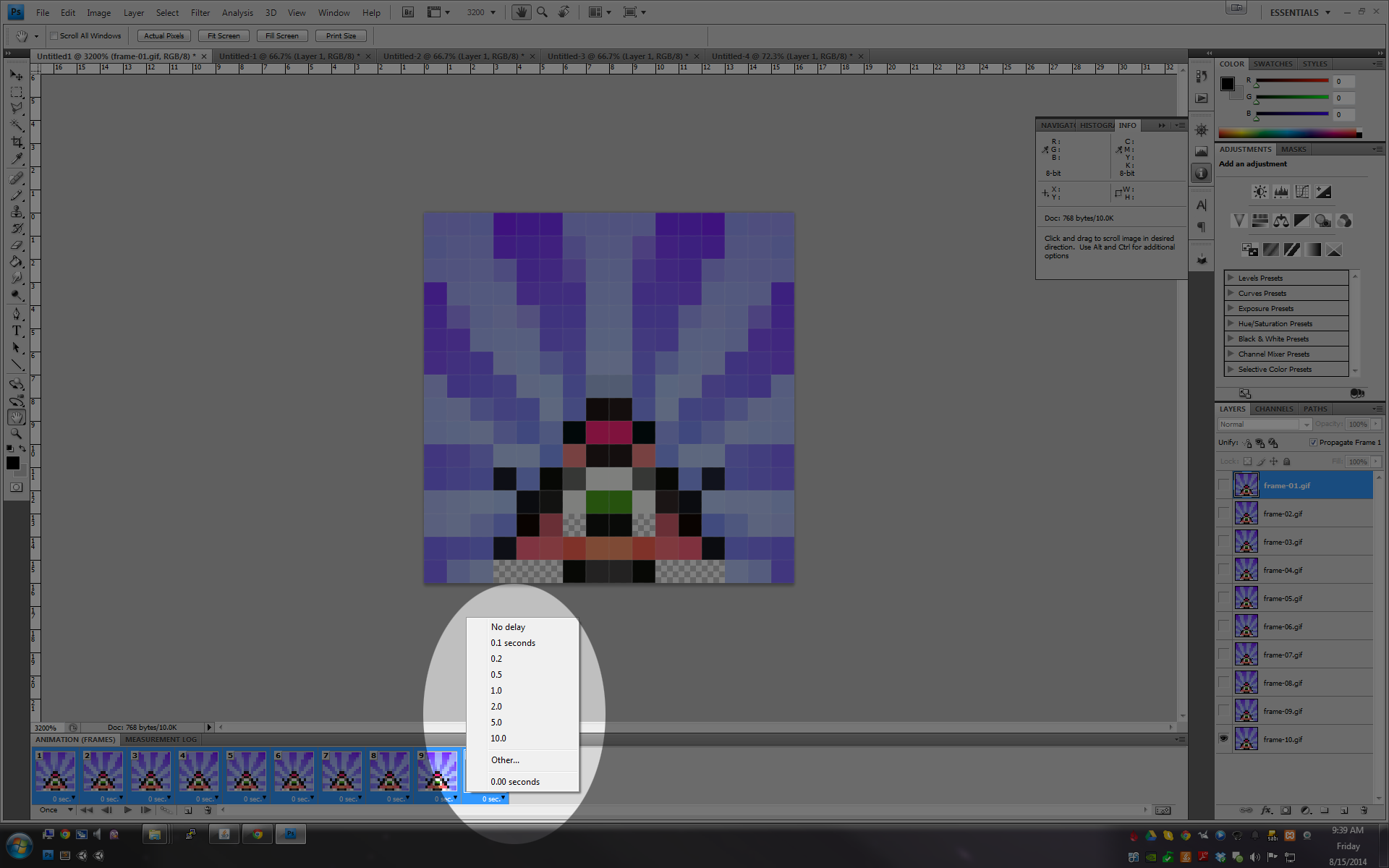Uncheck Propagate Frame 1

click(1313, 442)
